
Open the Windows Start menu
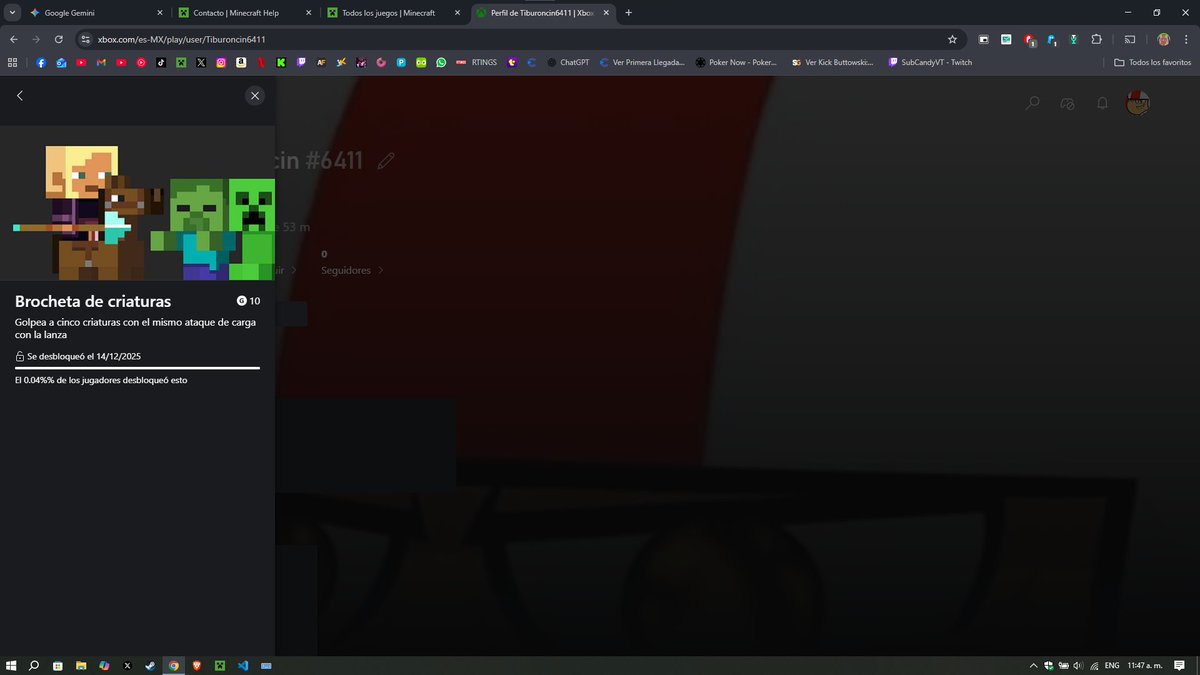tap(12, 665)
